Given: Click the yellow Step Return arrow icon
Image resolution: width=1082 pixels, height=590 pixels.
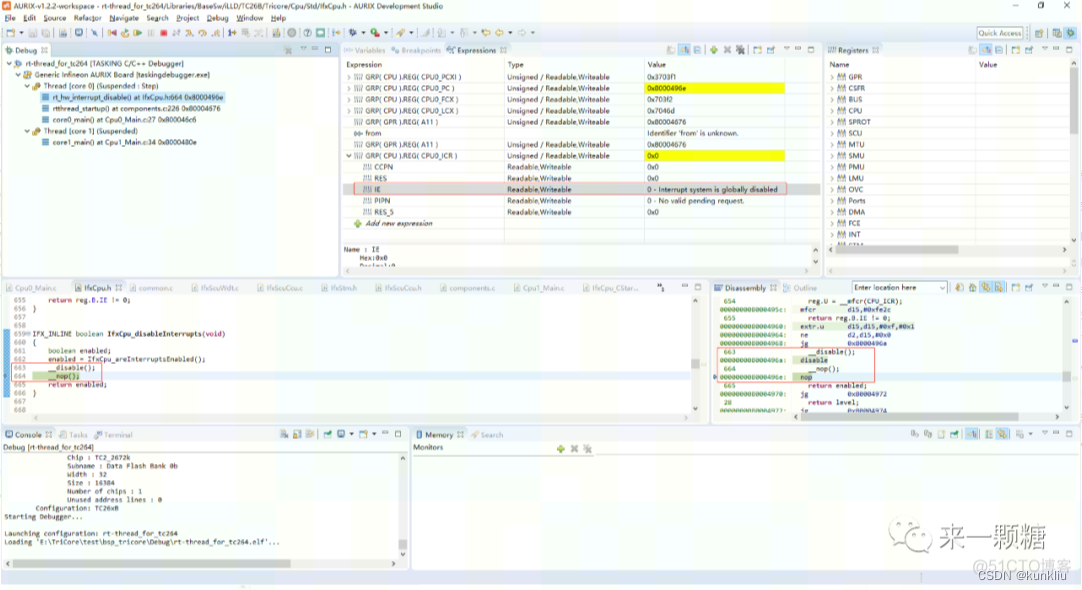Looking at the screenshot, I should tap(215, 32).
